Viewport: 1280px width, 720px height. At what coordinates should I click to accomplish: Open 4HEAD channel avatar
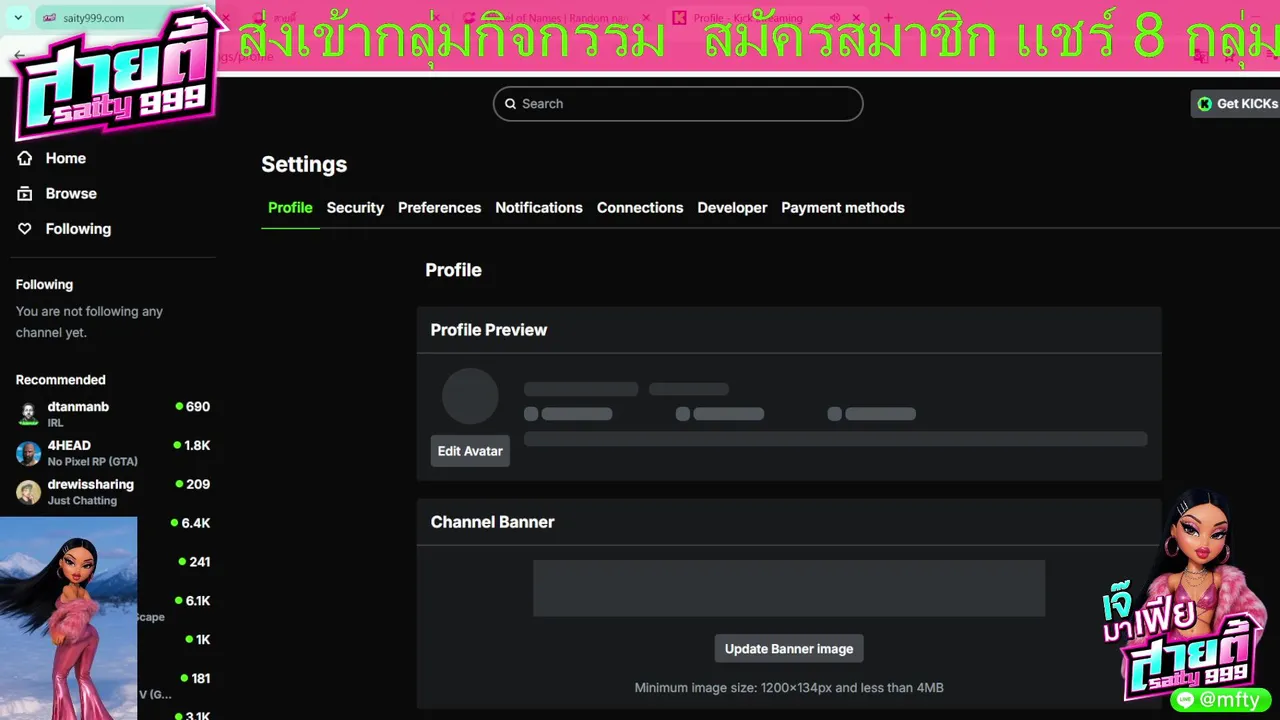coord(28,453)
